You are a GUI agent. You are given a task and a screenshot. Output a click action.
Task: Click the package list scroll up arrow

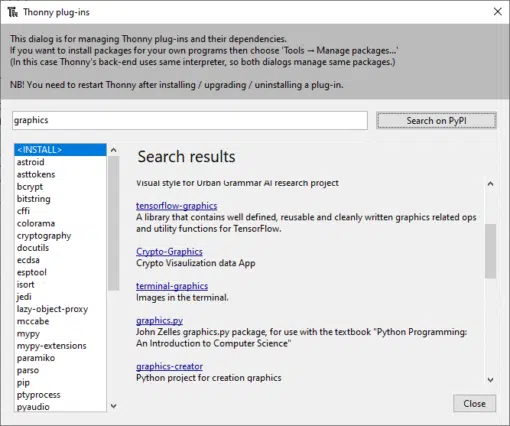point(113,150)
